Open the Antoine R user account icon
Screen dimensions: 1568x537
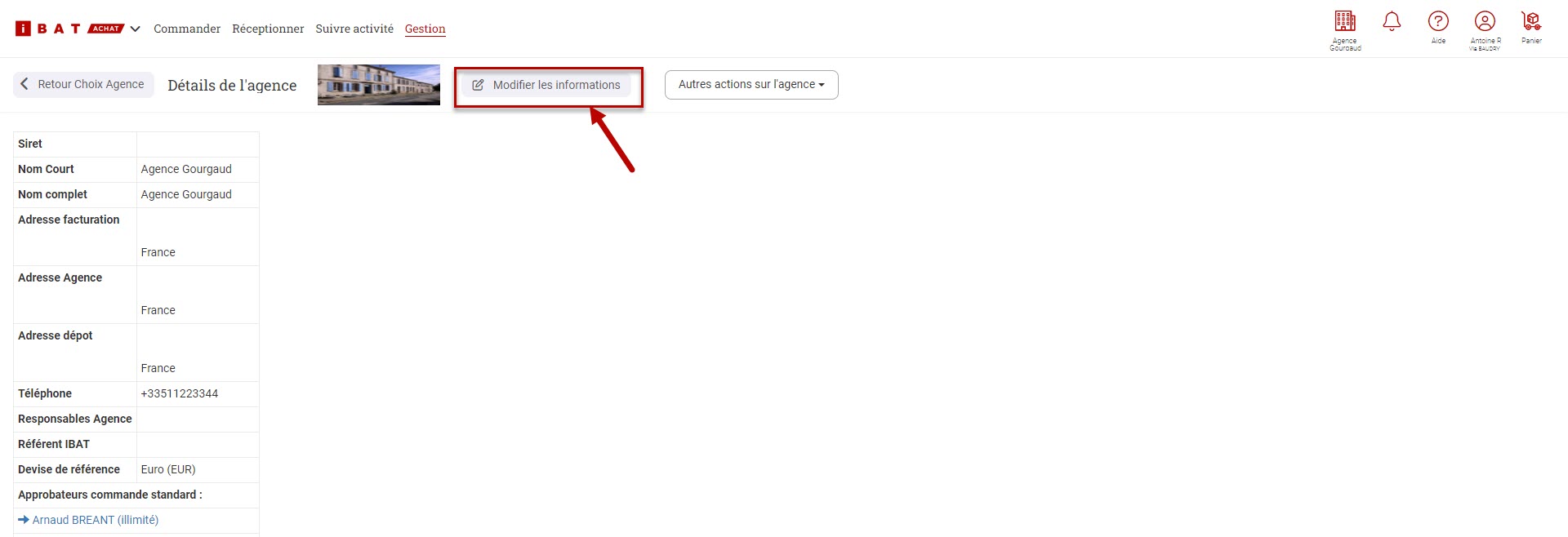[1485, 22]
